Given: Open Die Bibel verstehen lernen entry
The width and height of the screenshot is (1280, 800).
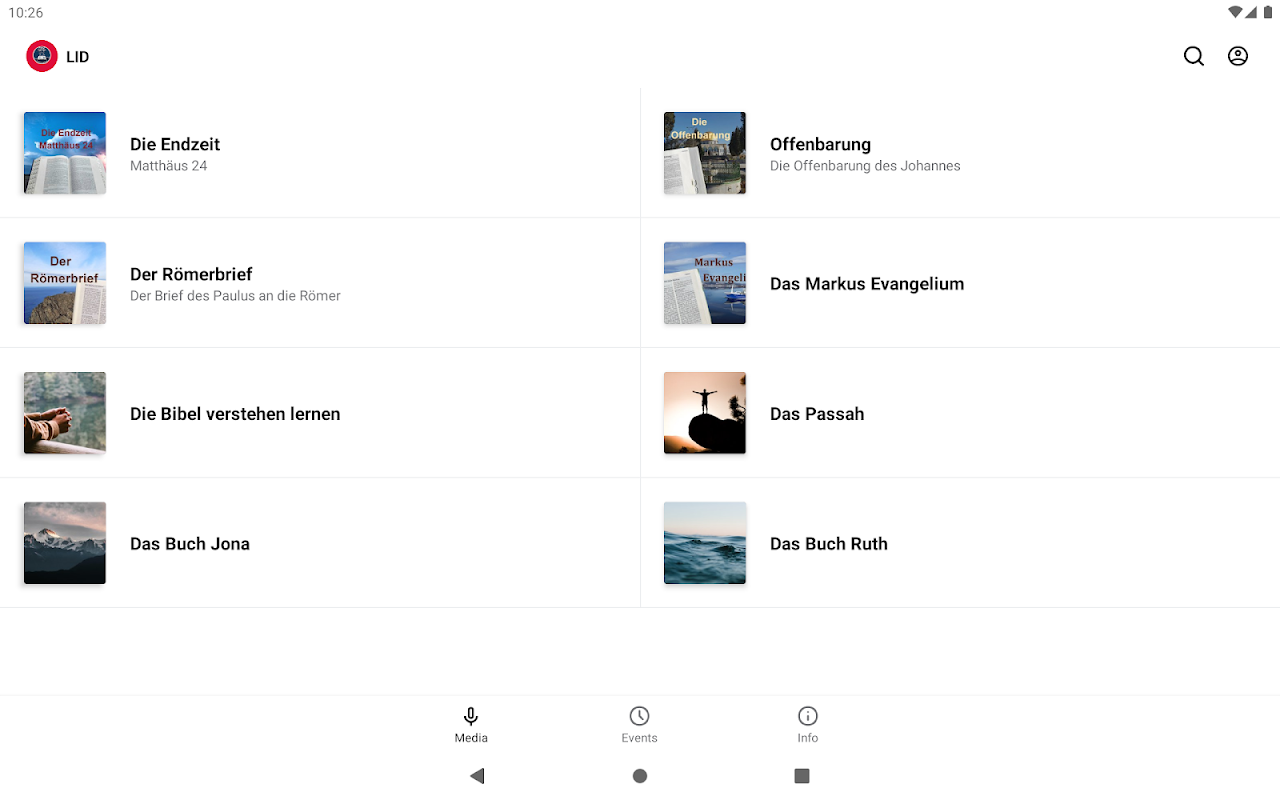Looking at the screenshot, I should coord(320,413).
